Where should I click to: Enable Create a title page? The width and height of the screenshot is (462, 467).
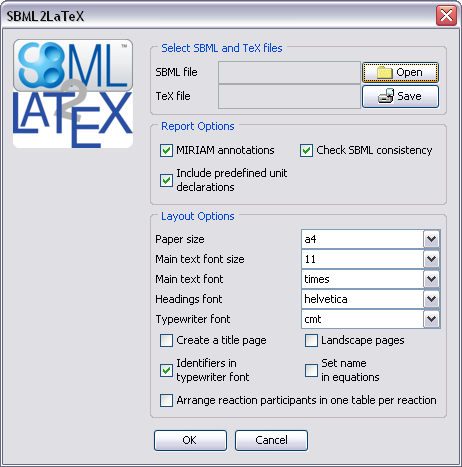[166, 341]
